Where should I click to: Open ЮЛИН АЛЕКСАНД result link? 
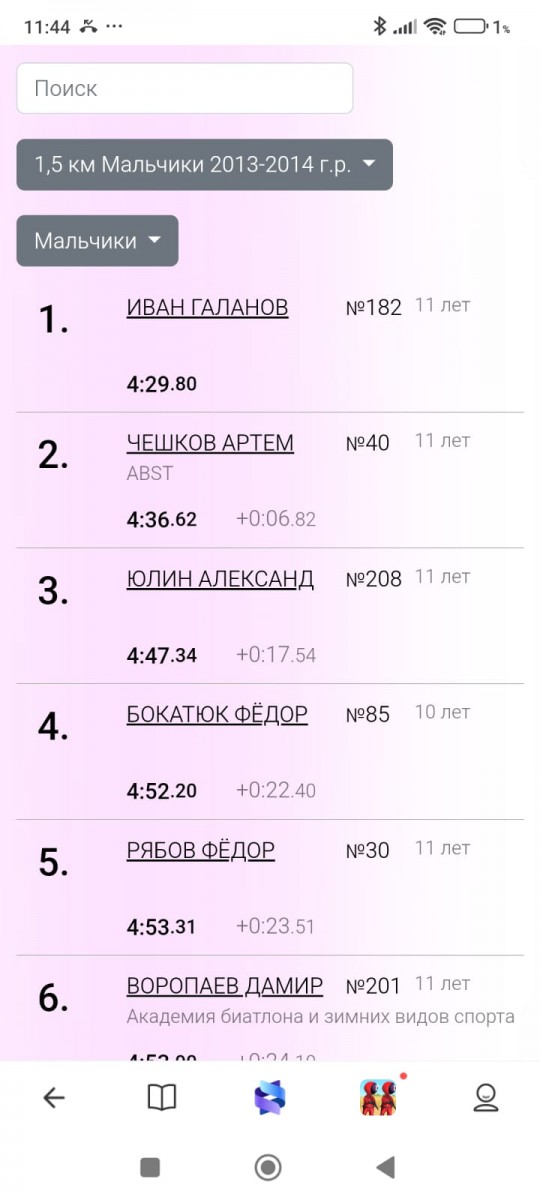coord(220,579)
